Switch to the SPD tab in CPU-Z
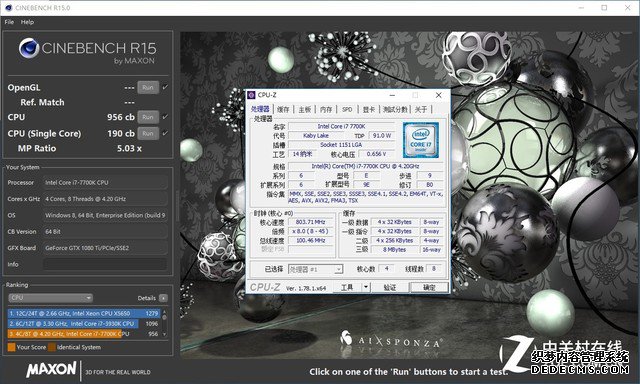 point(347,109)
